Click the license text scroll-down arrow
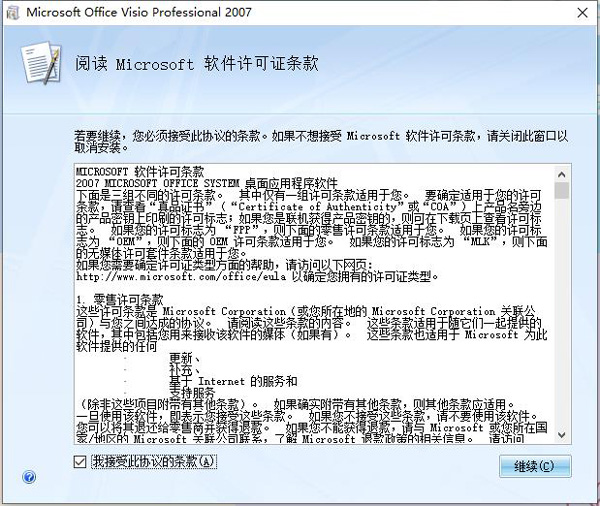Screen dimensions: 600x506 [x=561, y=435]
